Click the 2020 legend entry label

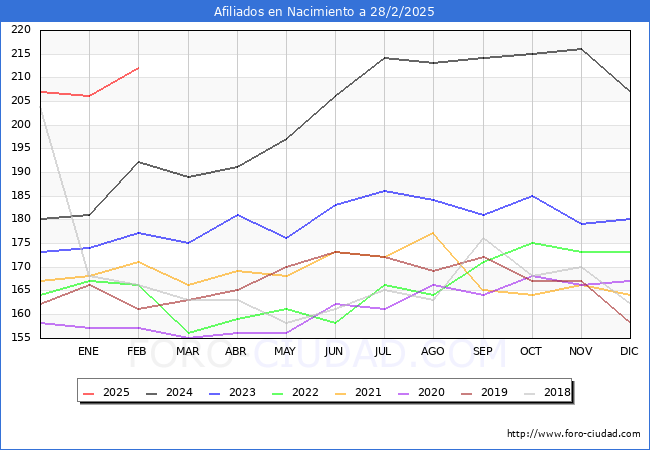[x=431, y=392]
